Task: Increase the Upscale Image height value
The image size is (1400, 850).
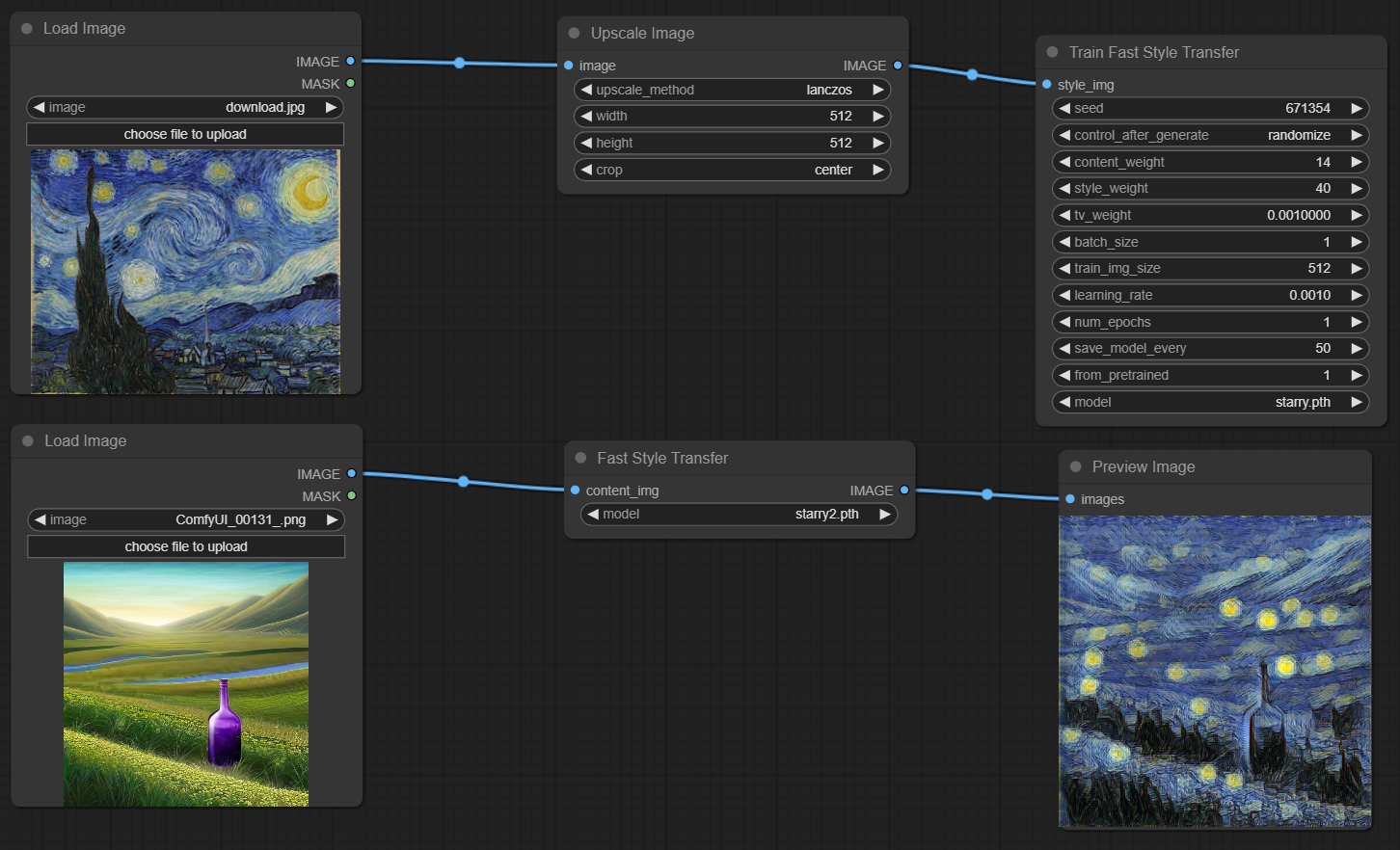Action: (877, 143)
